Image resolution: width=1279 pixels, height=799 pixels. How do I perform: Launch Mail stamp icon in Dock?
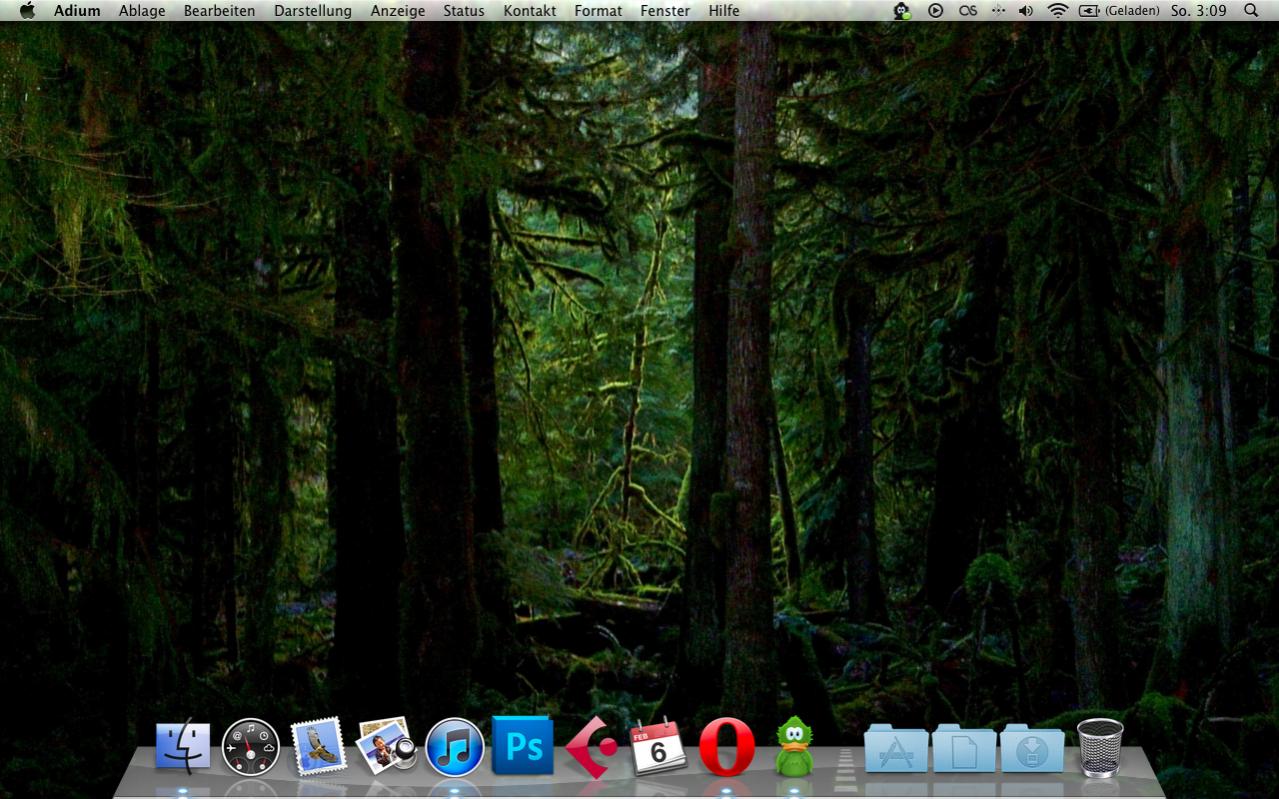coord(318,746)
